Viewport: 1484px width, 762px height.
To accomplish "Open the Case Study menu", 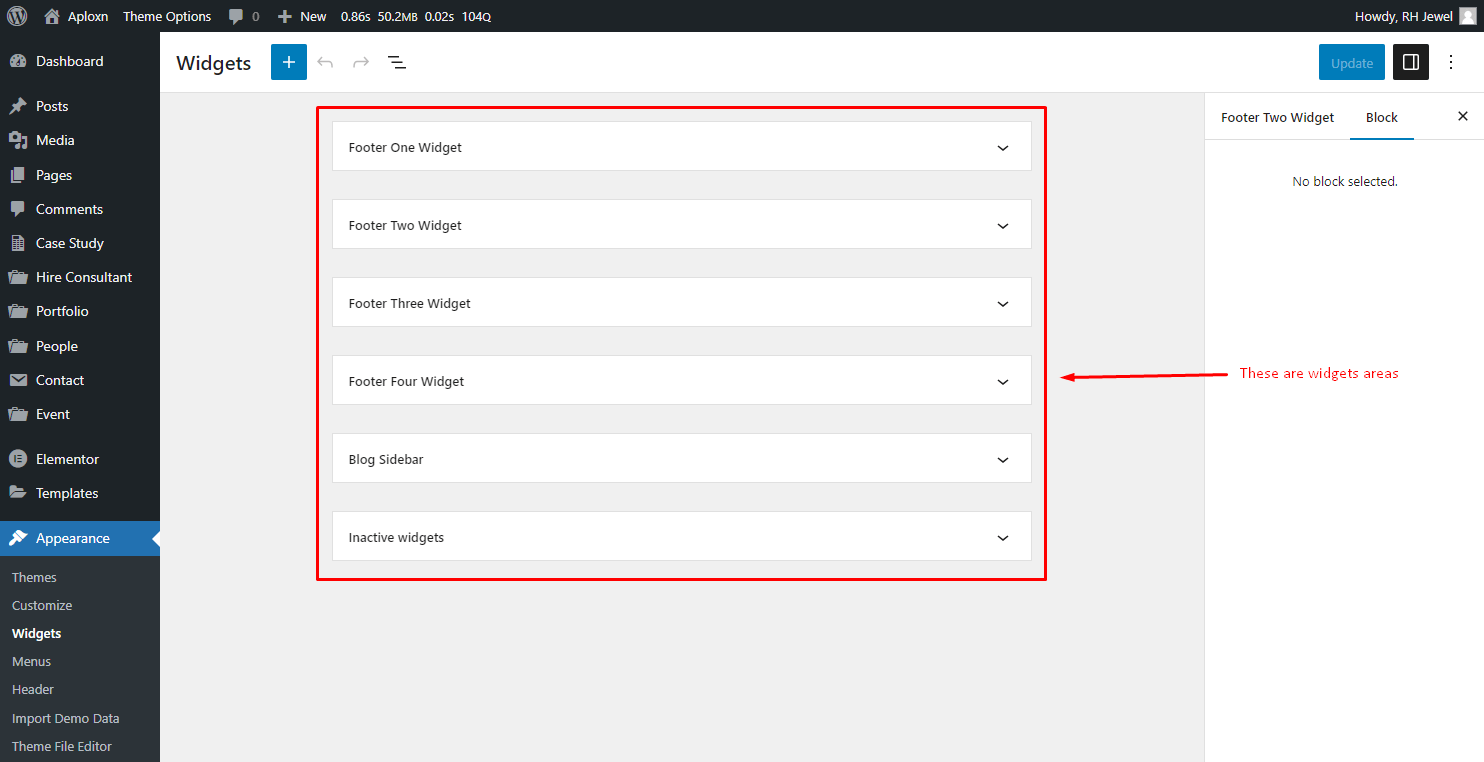I will pyautogui.click(x=80, y=243).
